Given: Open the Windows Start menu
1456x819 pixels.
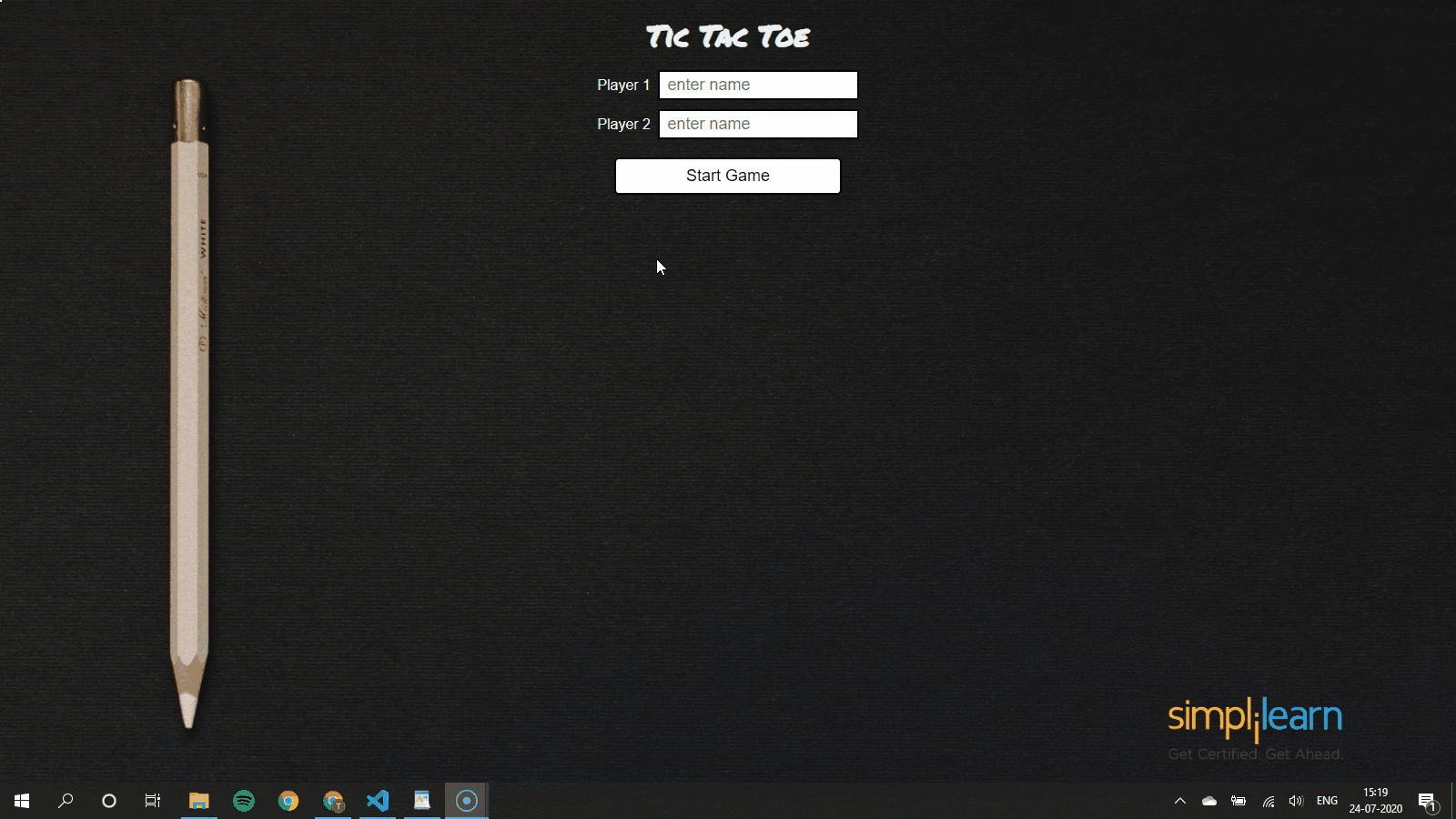Looking at the screenshot, I should [19, 801].
